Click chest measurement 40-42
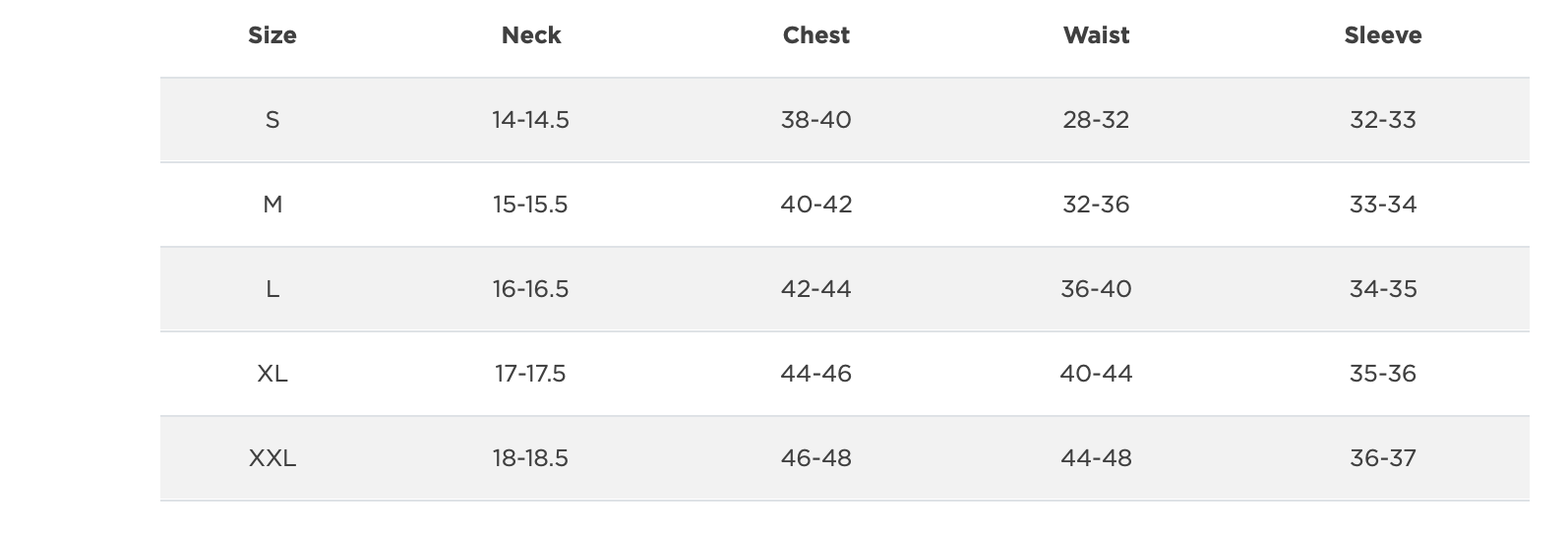This screenshot has height=533, width=1568. (x=816, y=205)
